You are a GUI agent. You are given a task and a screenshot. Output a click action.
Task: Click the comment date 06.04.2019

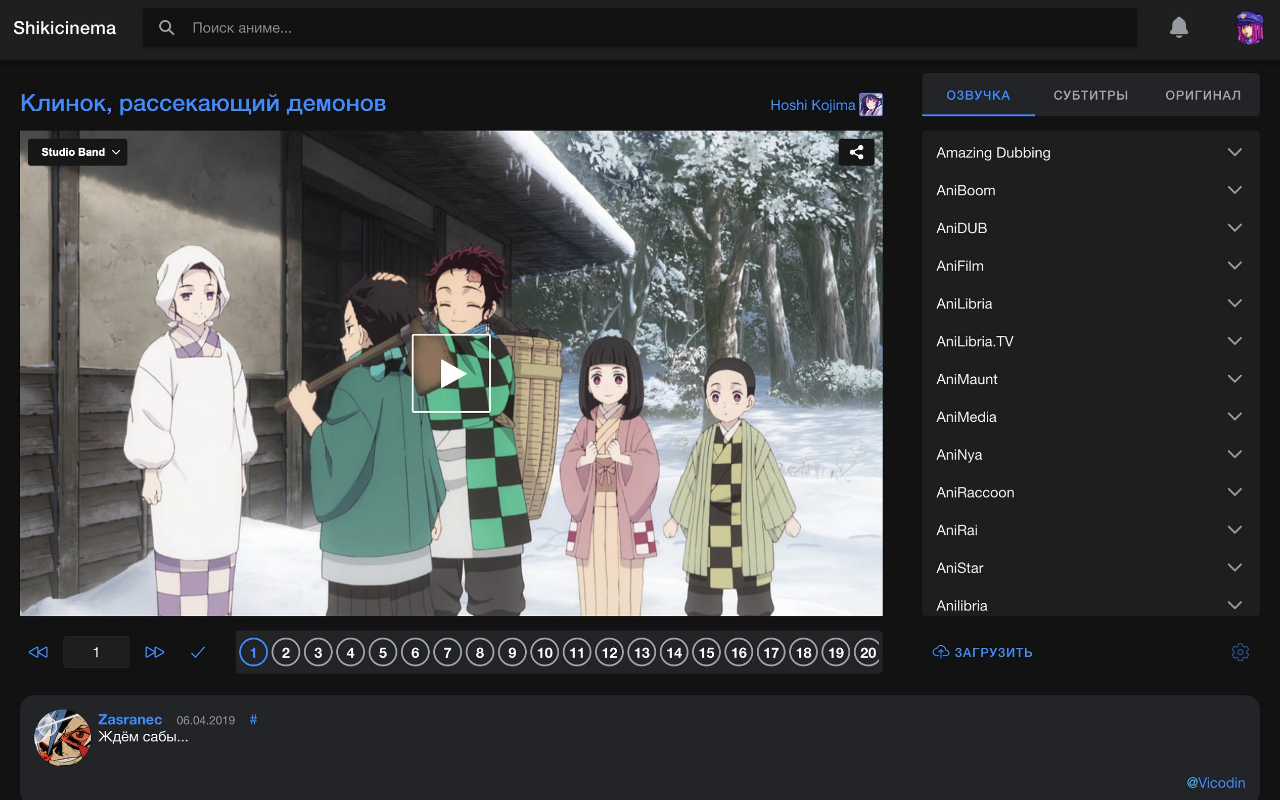(x=206, y=720)
